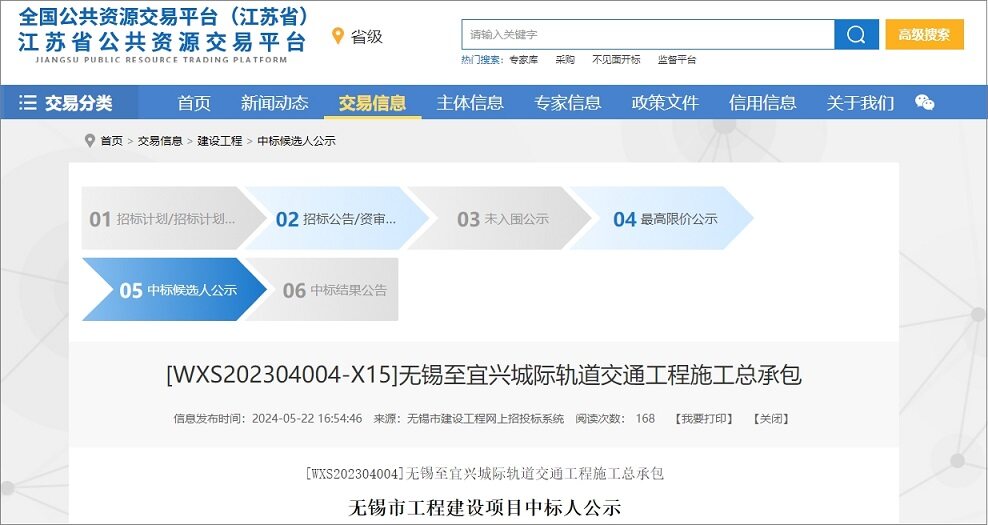Image resolution: width=988 pixels, height=525 pixels.
Task: Go to 首页 in the navigation bar
Action: coord(194,103)
